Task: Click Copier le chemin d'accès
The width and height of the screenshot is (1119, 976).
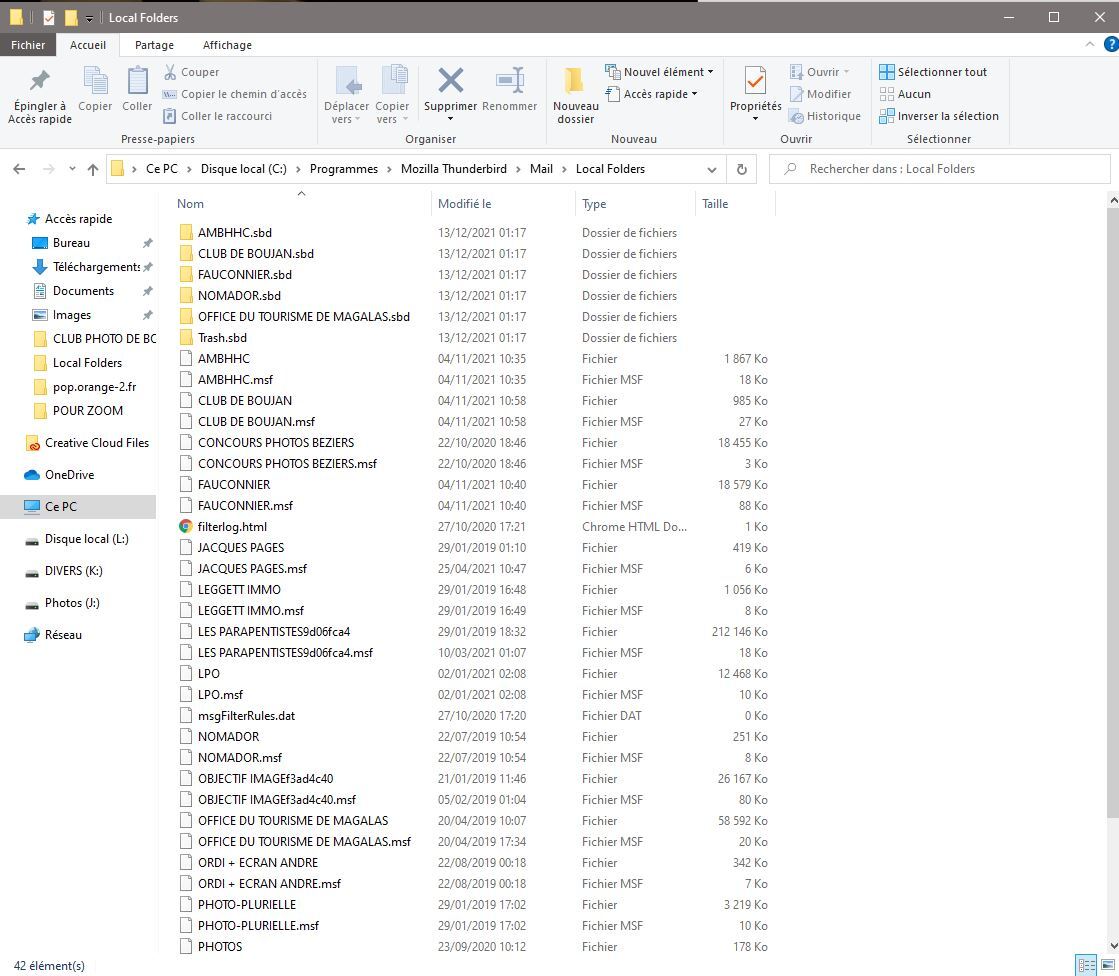Action: pos(235,94)
